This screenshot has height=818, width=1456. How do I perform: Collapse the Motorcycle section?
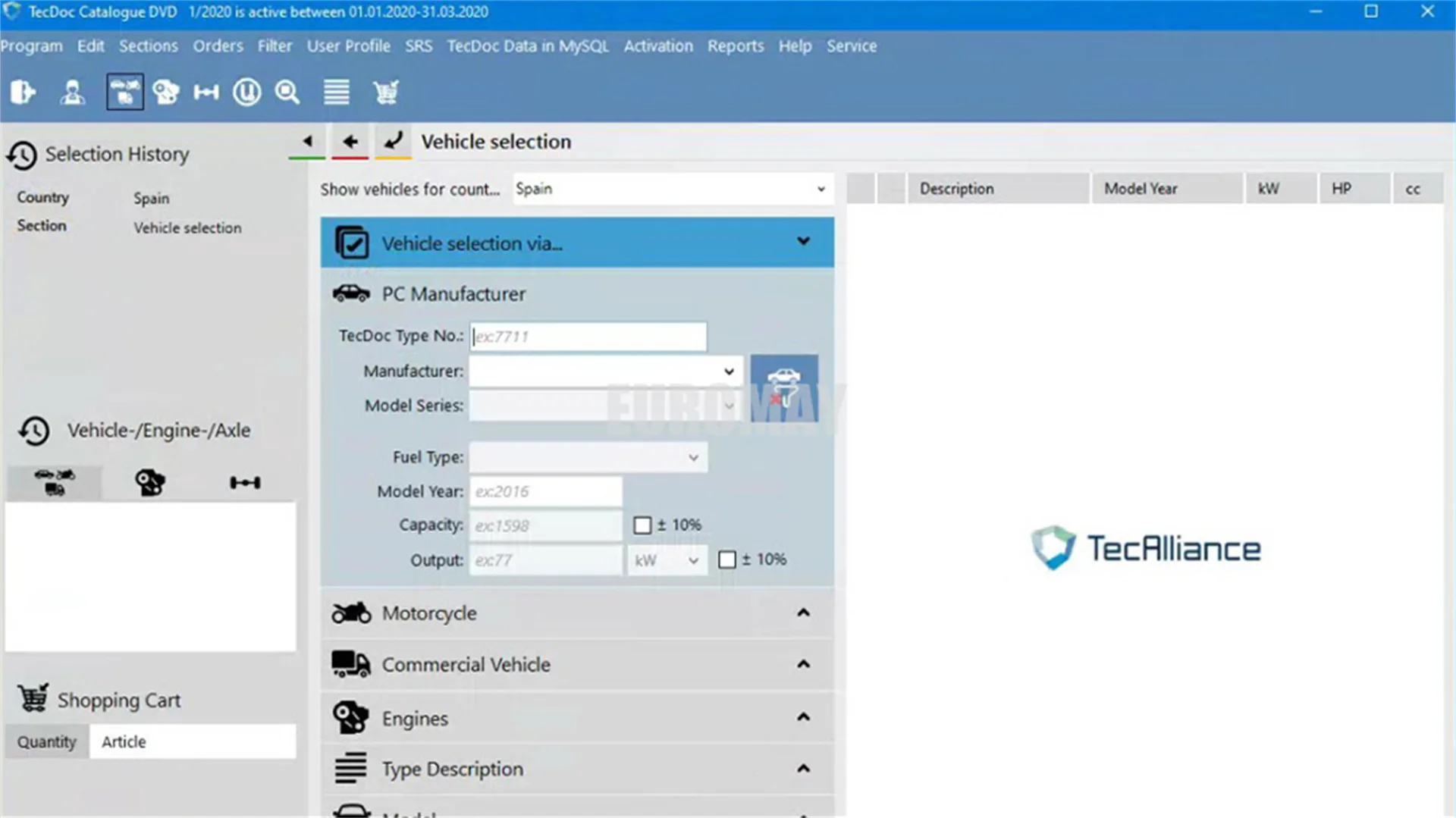pos(804,613)
